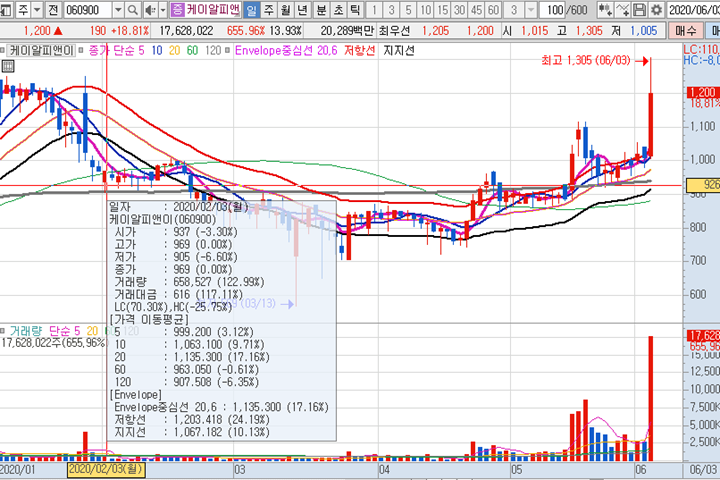
Task: Click the current price 1,200 axis tag
Action: point(703,92)
